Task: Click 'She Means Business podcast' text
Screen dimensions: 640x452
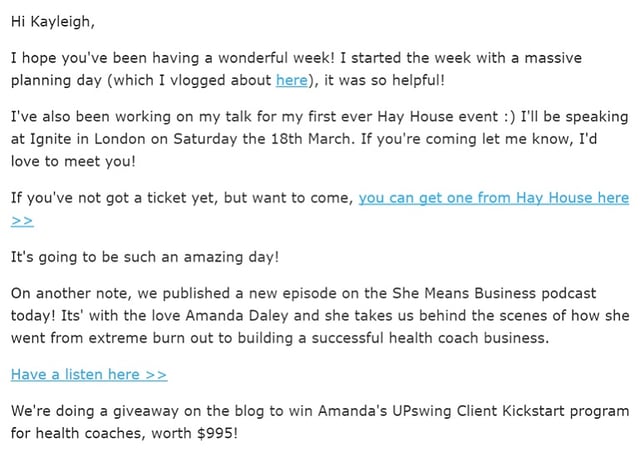Action: [494, 294]
